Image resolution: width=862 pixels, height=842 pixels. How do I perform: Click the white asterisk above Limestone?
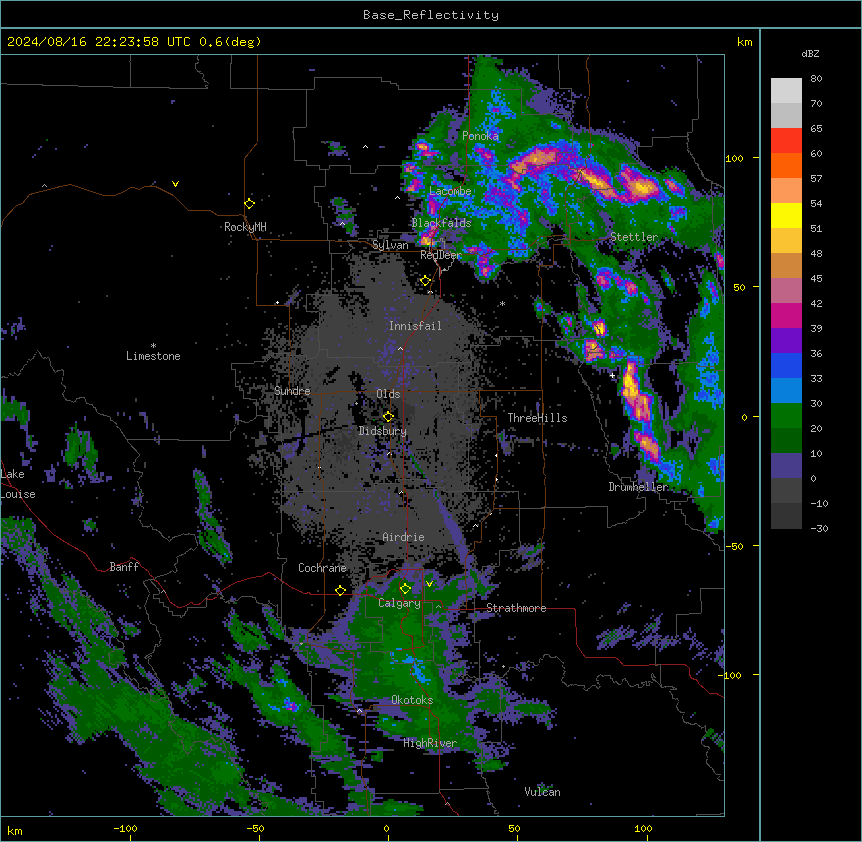153,346
